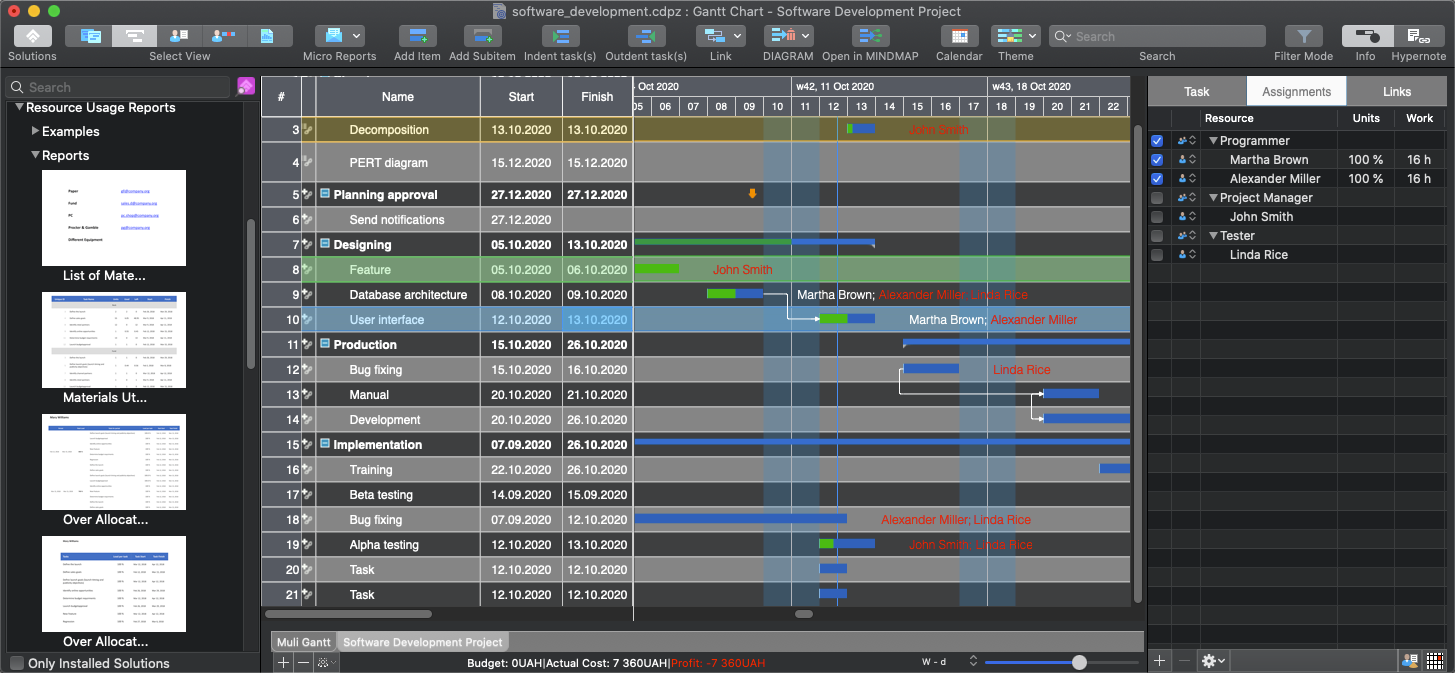
Task: Click the Add Subitem icon
Action: click(x=482, y=37)
